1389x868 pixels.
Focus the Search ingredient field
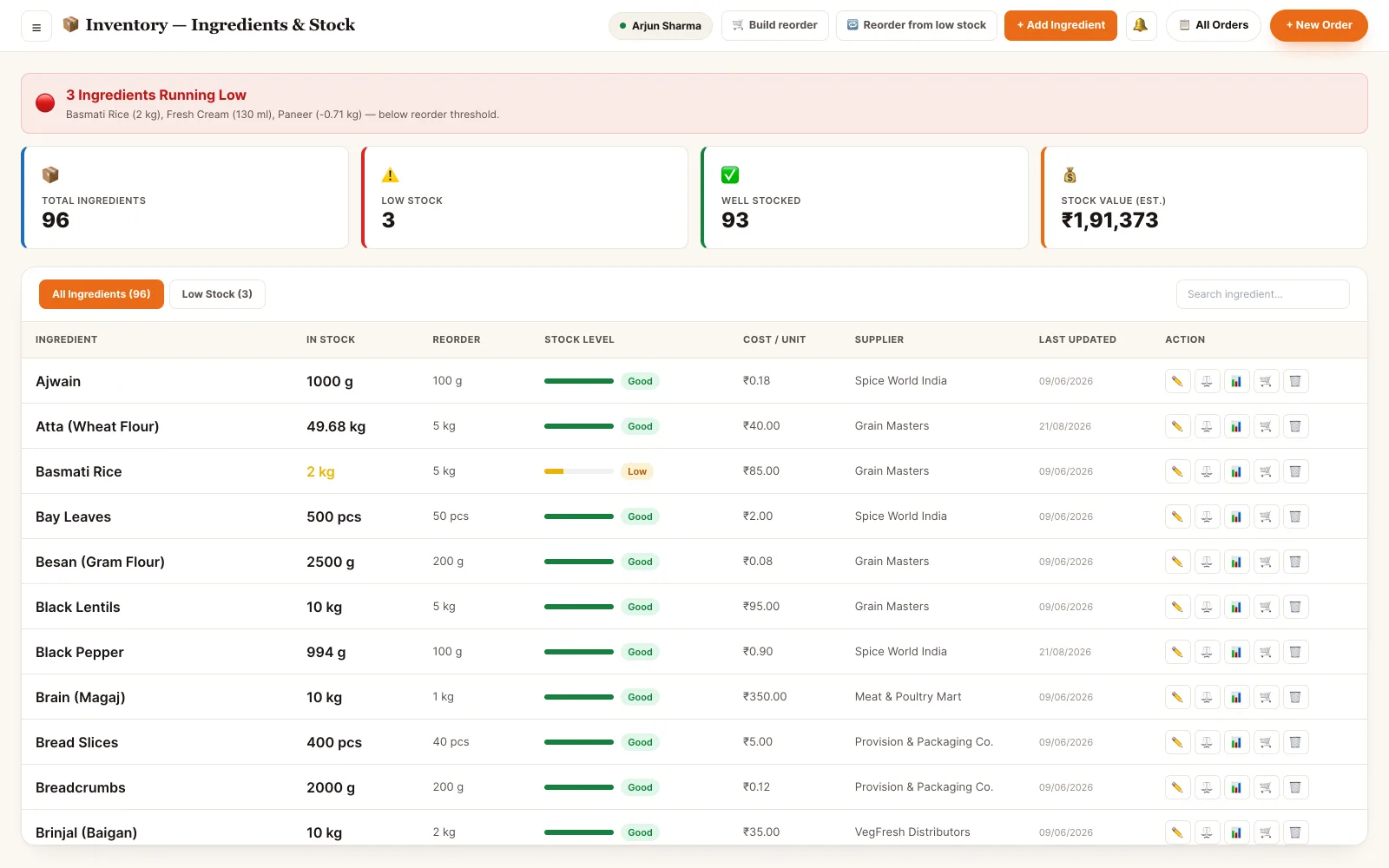coord(1263,294)
